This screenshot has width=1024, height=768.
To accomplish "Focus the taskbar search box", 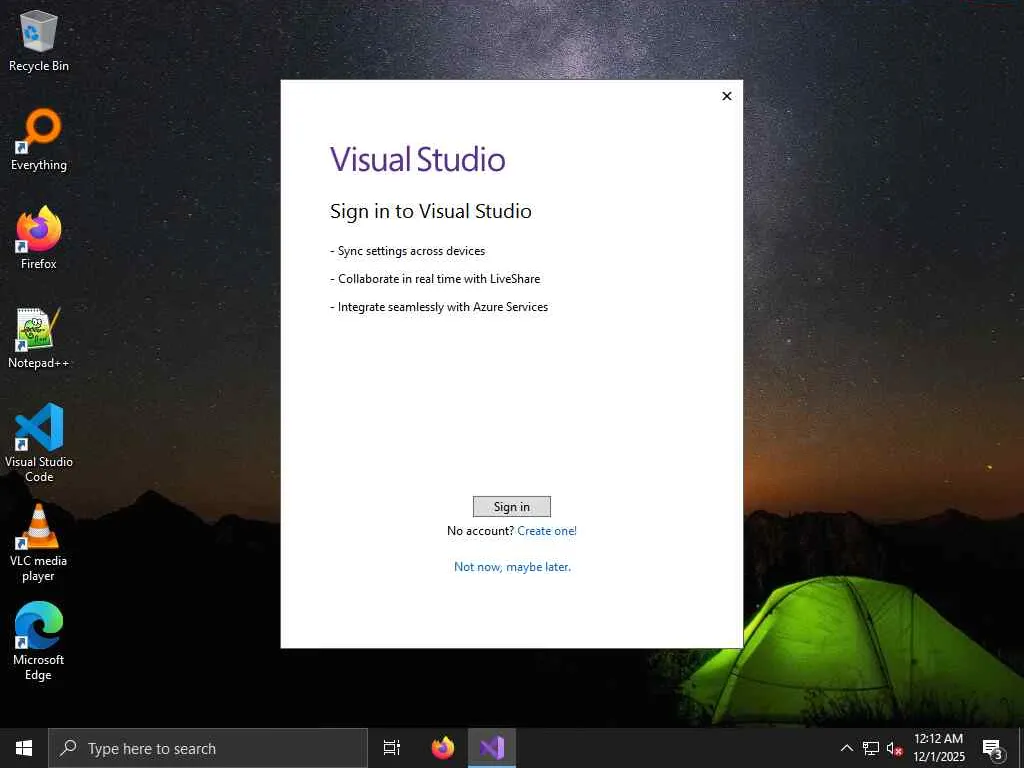I will pos(208,748).
